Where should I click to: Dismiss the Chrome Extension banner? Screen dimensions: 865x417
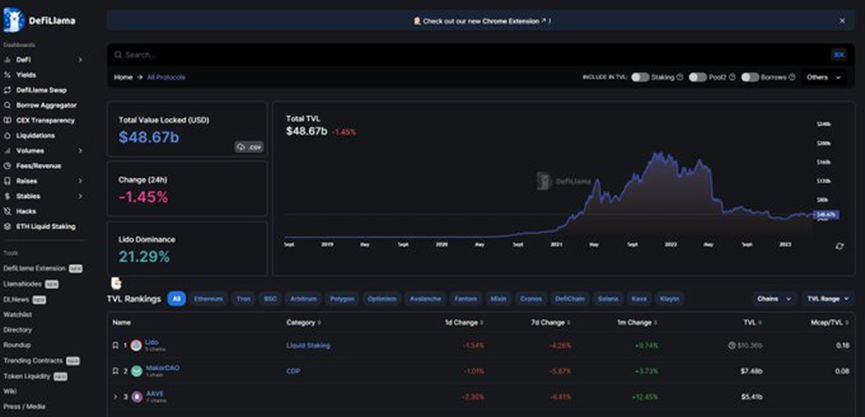[x=842, y=20]
